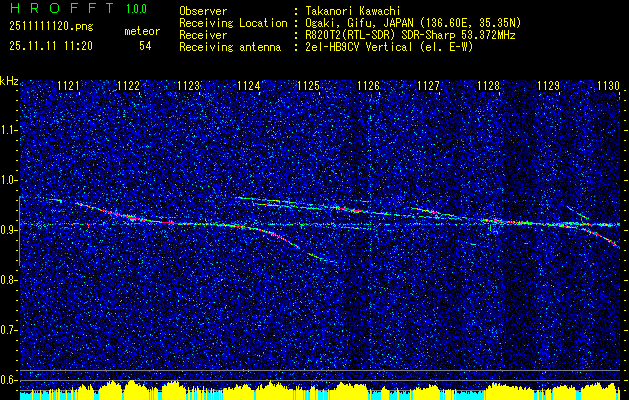
Task: Click the 1123 time marker
Action: click(x=189, y=85)
